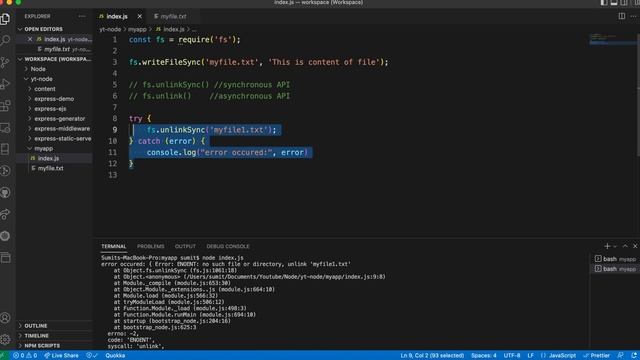The image size is (640, 360).
Task: Click Quokka in the status bar
Action: (115, 356)
